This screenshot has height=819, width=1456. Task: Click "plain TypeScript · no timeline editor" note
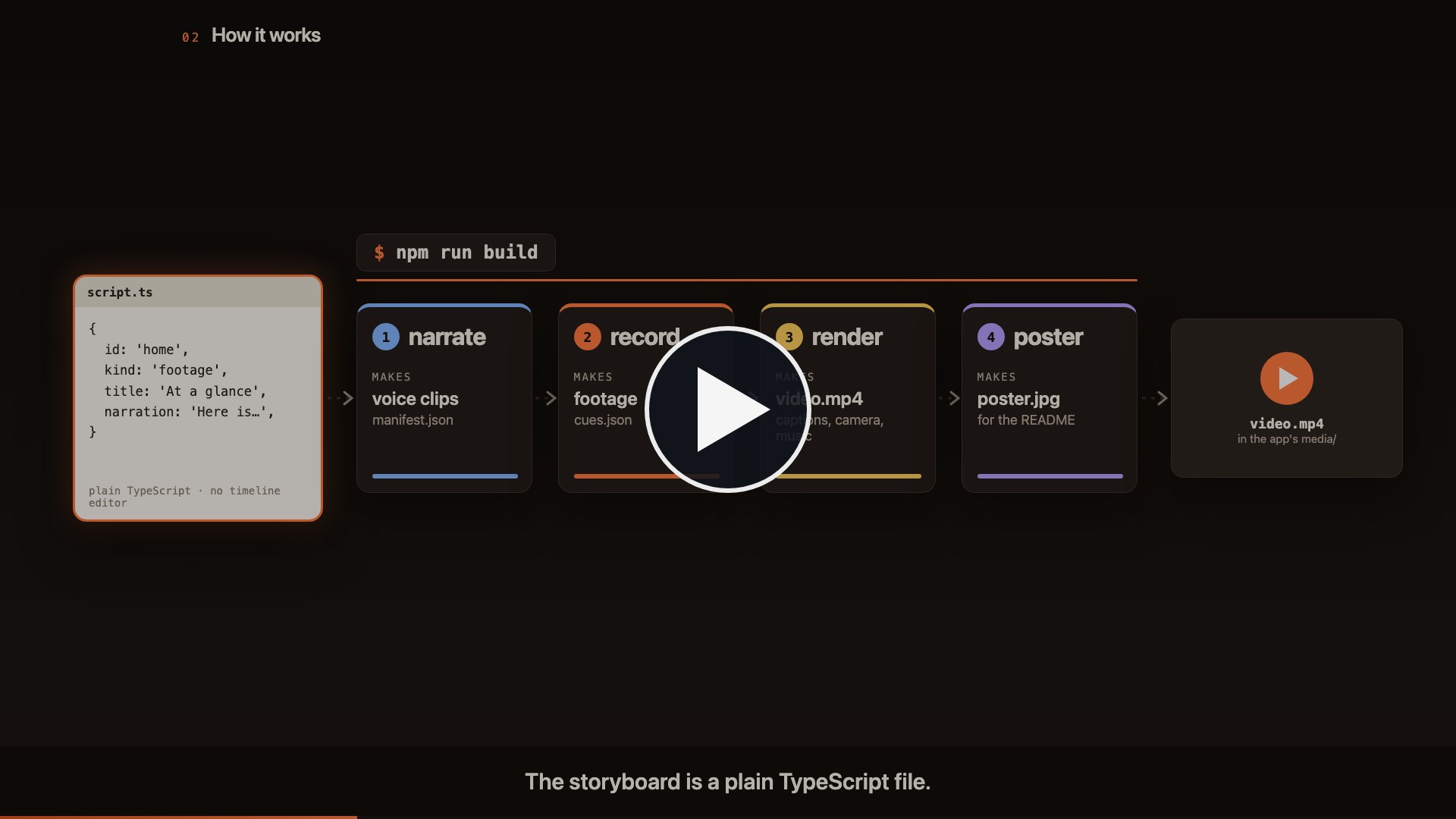pos(184,497)
